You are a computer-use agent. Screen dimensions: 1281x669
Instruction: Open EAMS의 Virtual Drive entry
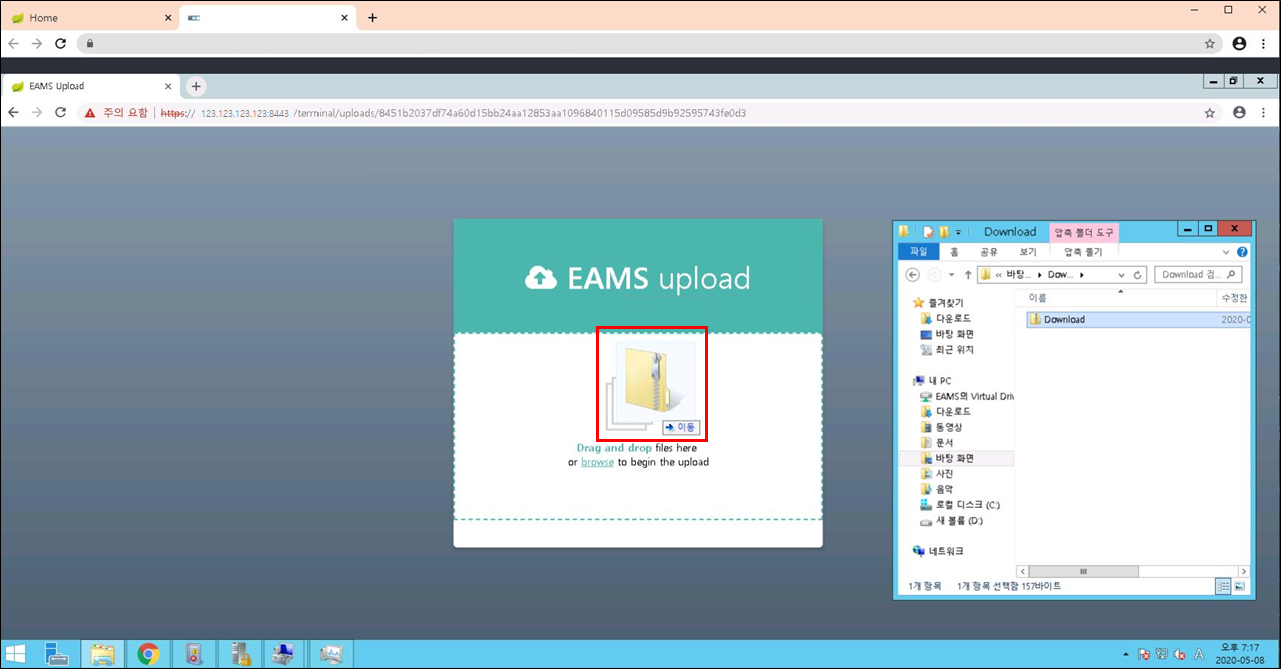tap(966, 396)
